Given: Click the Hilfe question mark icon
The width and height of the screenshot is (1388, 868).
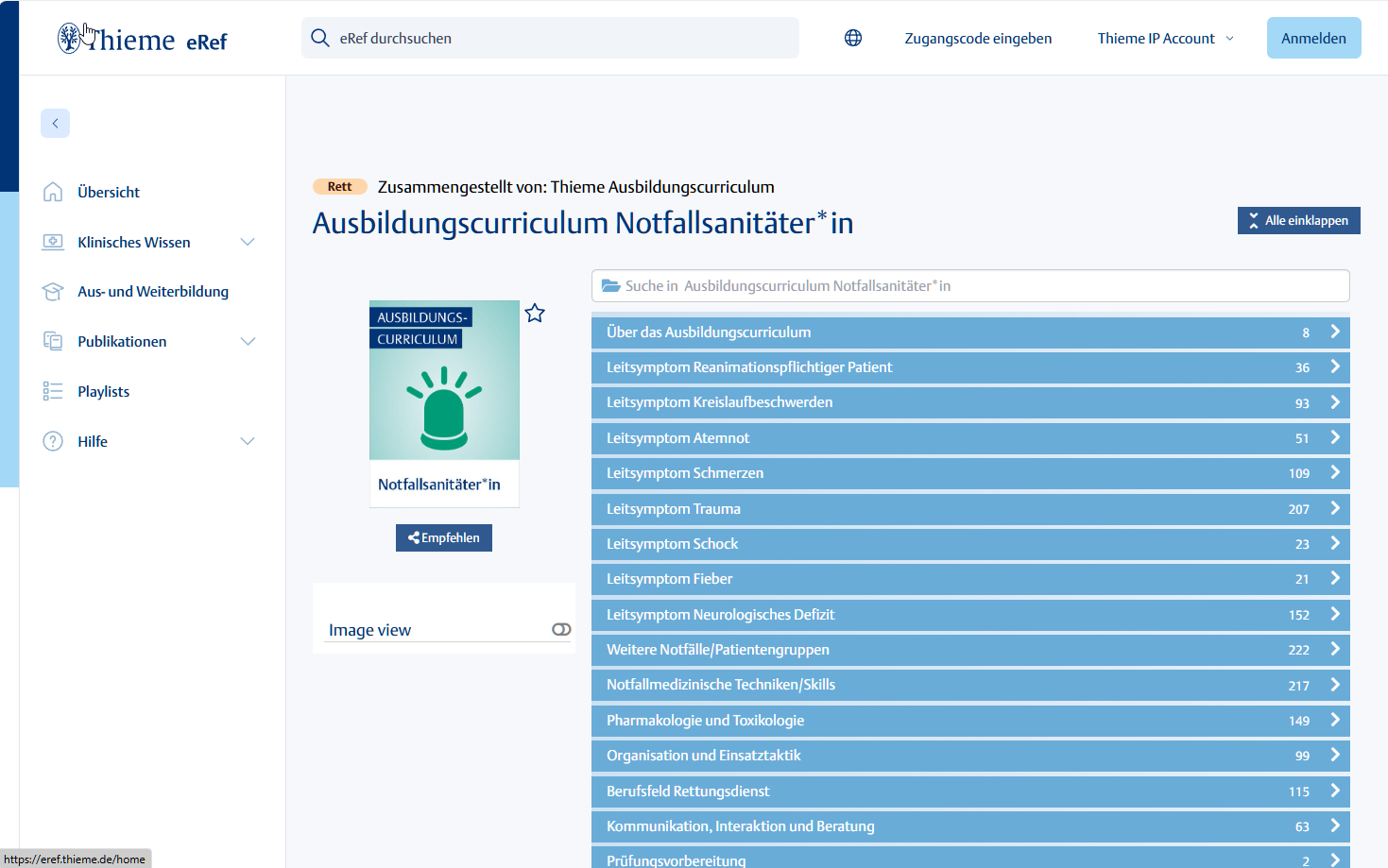Looking at the screenshot, I should [x=53, y=441].
